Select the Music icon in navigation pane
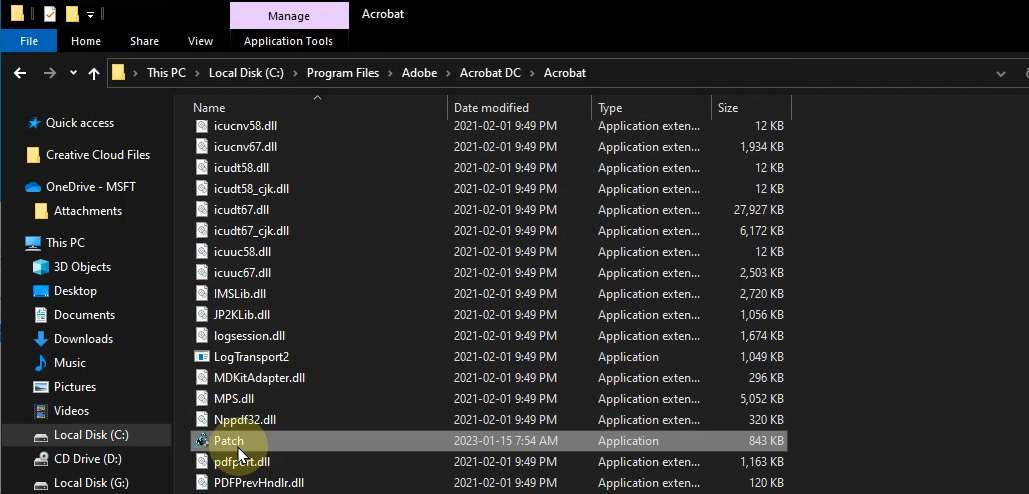 click(x=41, y=363)
